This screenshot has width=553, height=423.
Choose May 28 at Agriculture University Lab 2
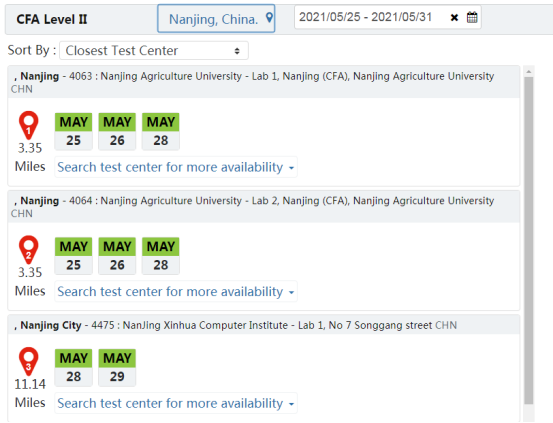(x=161, y=256)
